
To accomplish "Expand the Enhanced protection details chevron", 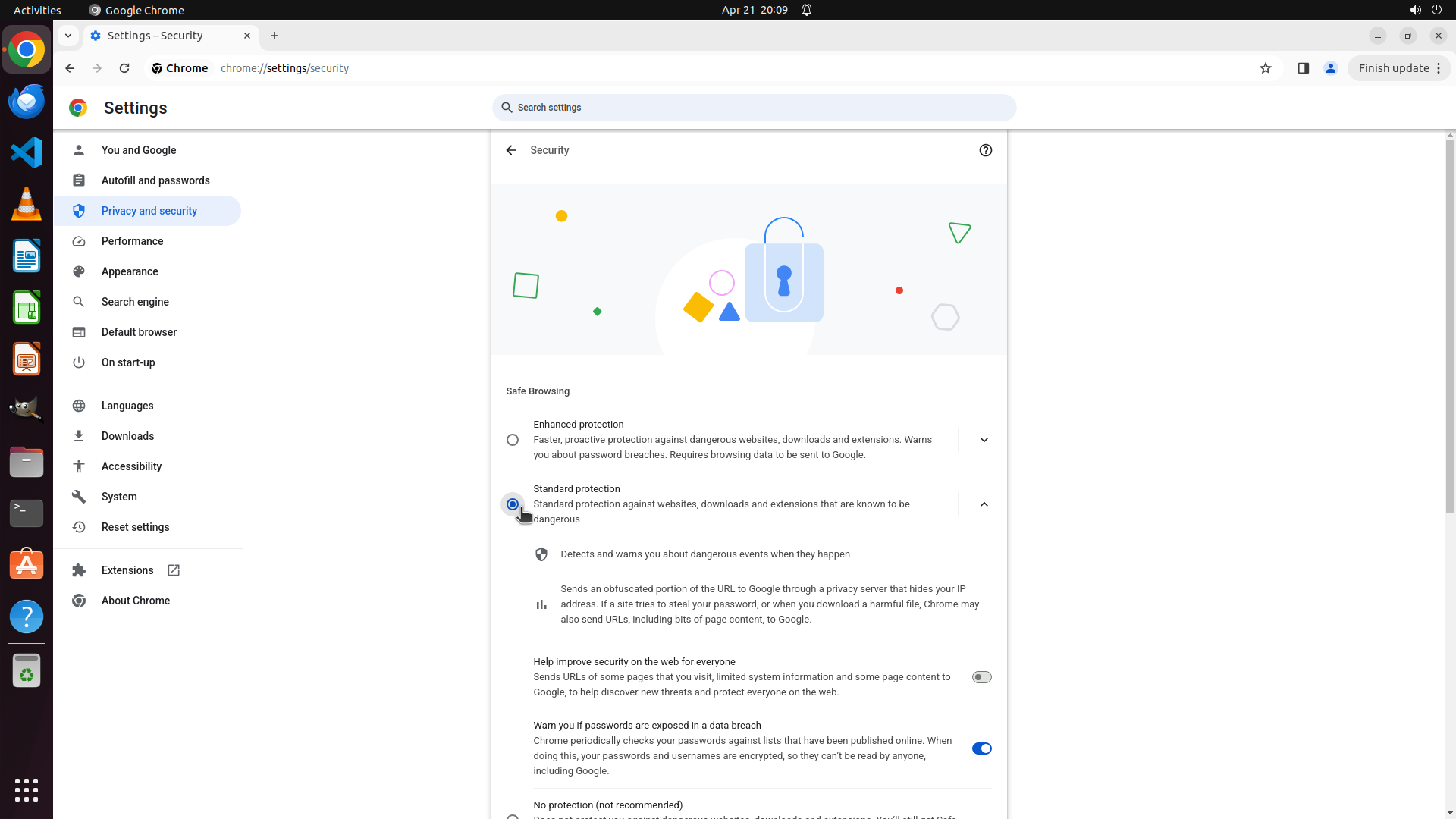I will pyautogui.click(x=984, y=440).
